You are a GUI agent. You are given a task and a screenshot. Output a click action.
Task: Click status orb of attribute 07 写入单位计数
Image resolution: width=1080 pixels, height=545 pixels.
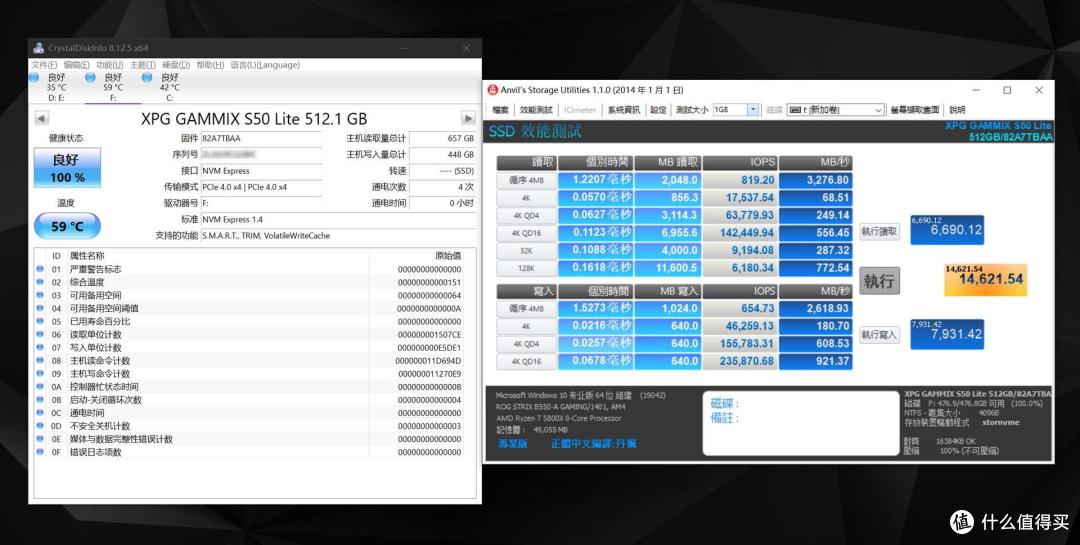[x=40, y=348]
